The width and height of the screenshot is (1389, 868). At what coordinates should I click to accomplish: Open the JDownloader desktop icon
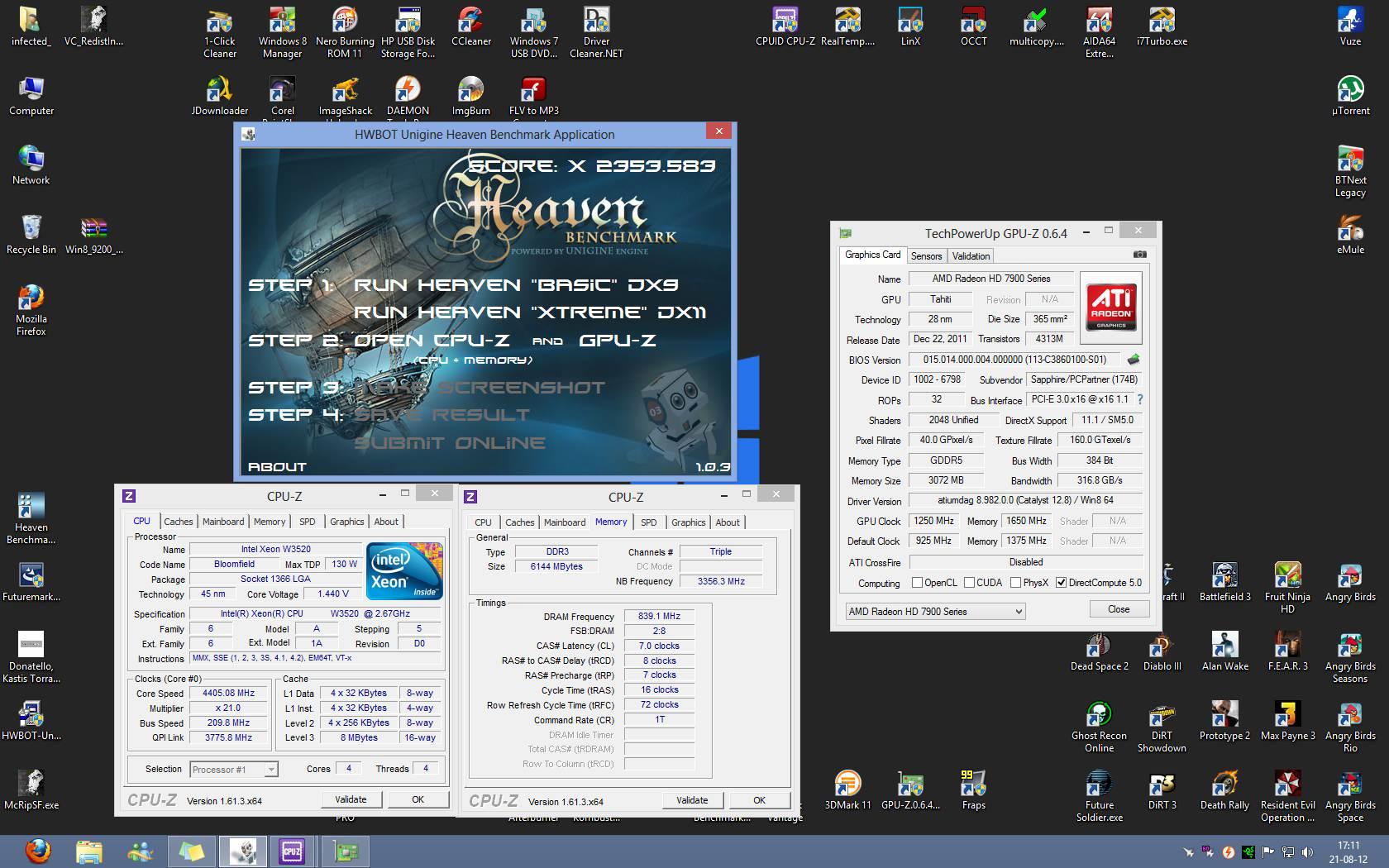pos(219,96)
